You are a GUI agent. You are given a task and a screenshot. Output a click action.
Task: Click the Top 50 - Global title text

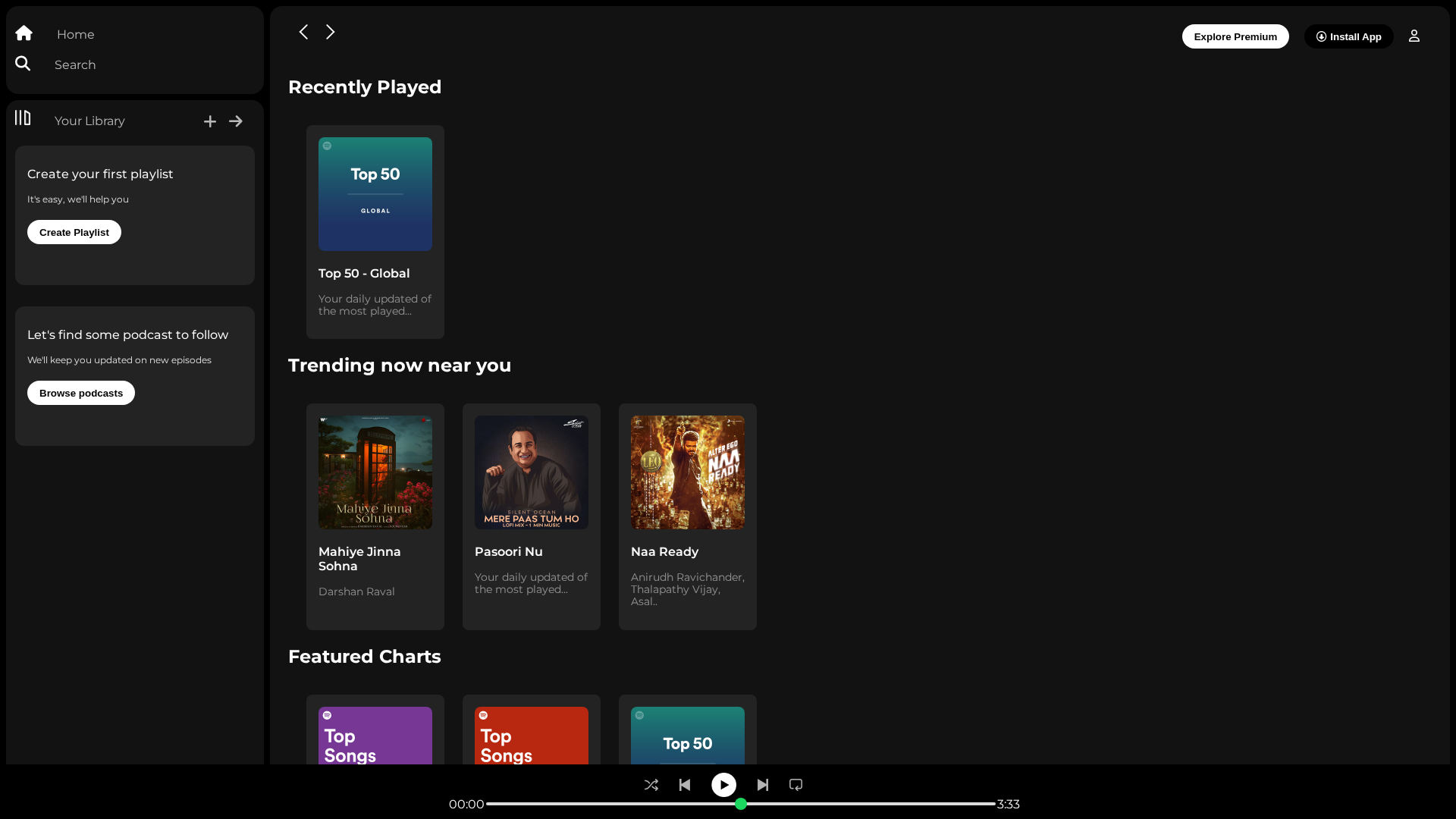pos(364,273)
